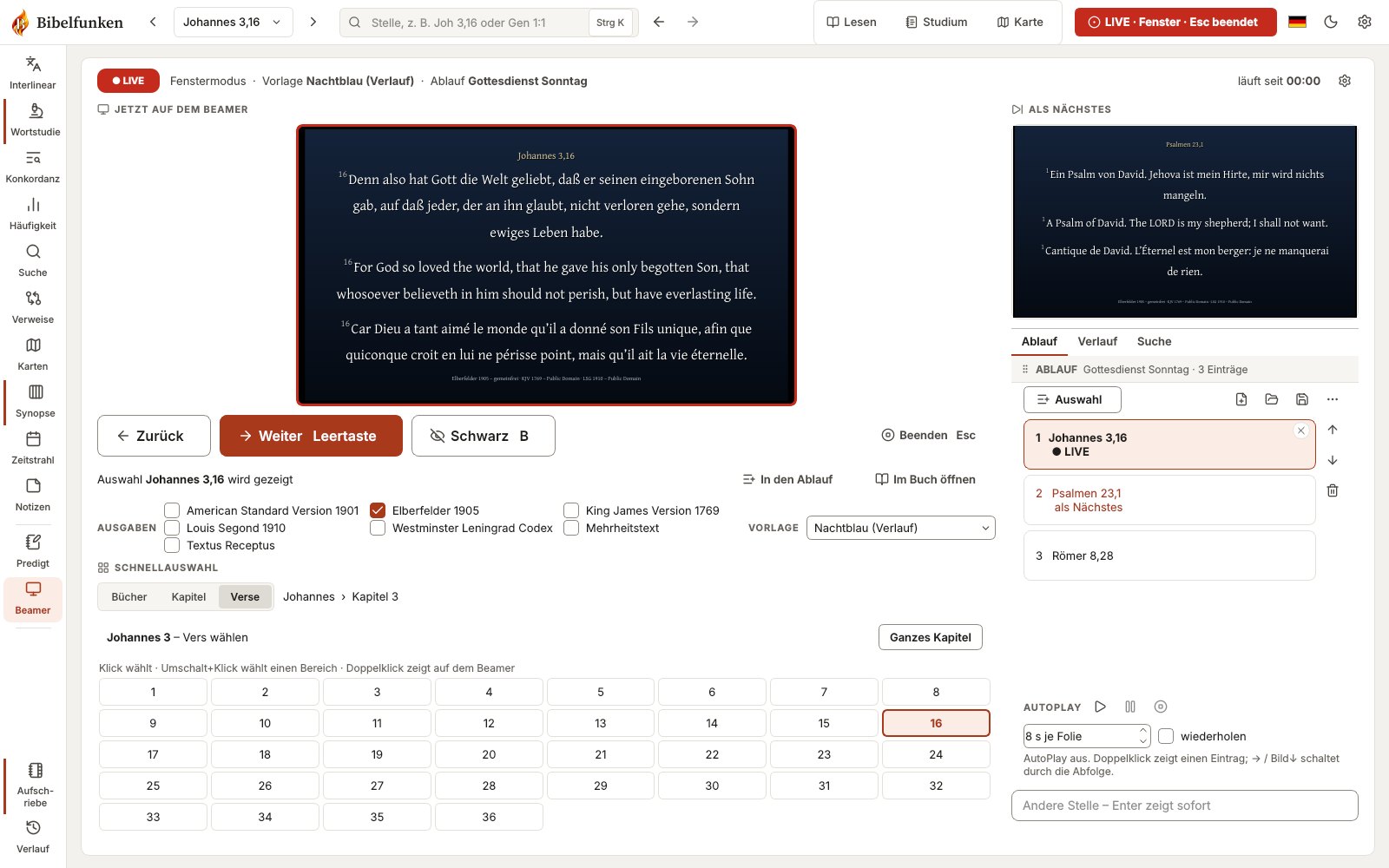Toggle dark mode moon icon
The width and height of the screenshot is (1389, 868).
[1331, 23]
